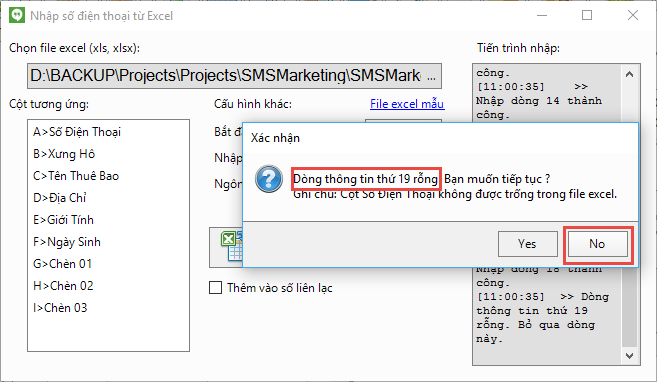
Task: Select F>Ngày Sinh column mapping
Action: [x=67, y=242]
